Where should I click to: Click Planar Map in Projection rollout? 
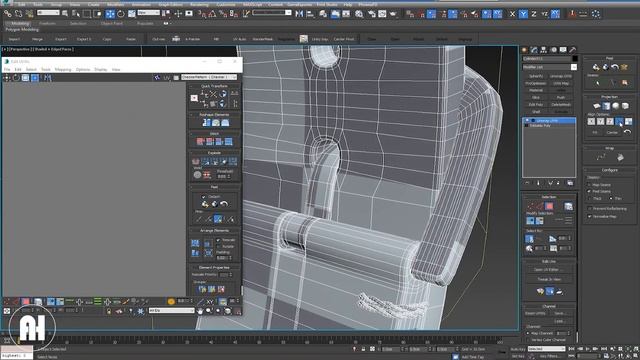pyautogui.click(x=597, y=106)
